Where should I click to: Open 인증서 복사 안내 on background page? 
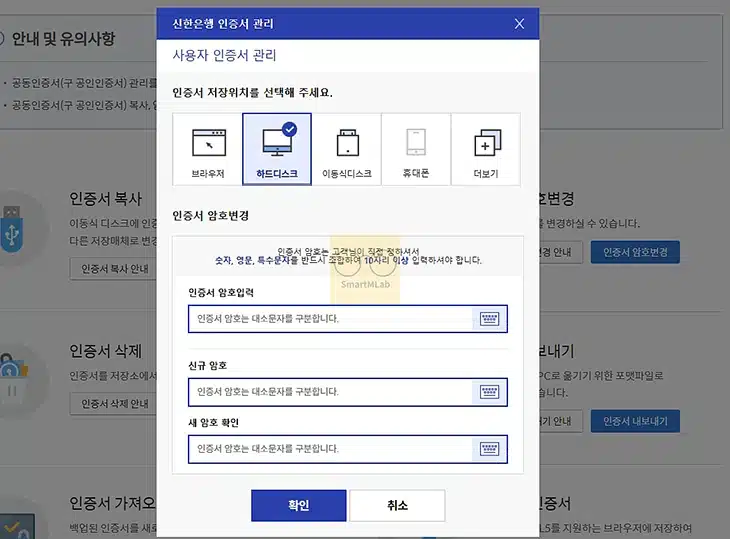114,269
